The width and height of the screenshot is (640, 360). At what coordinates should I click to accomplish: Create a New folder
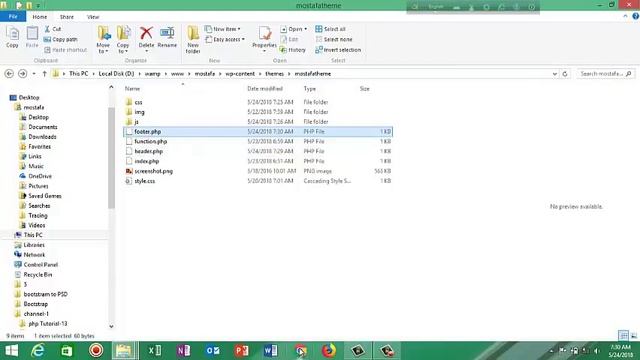[193, 40]
